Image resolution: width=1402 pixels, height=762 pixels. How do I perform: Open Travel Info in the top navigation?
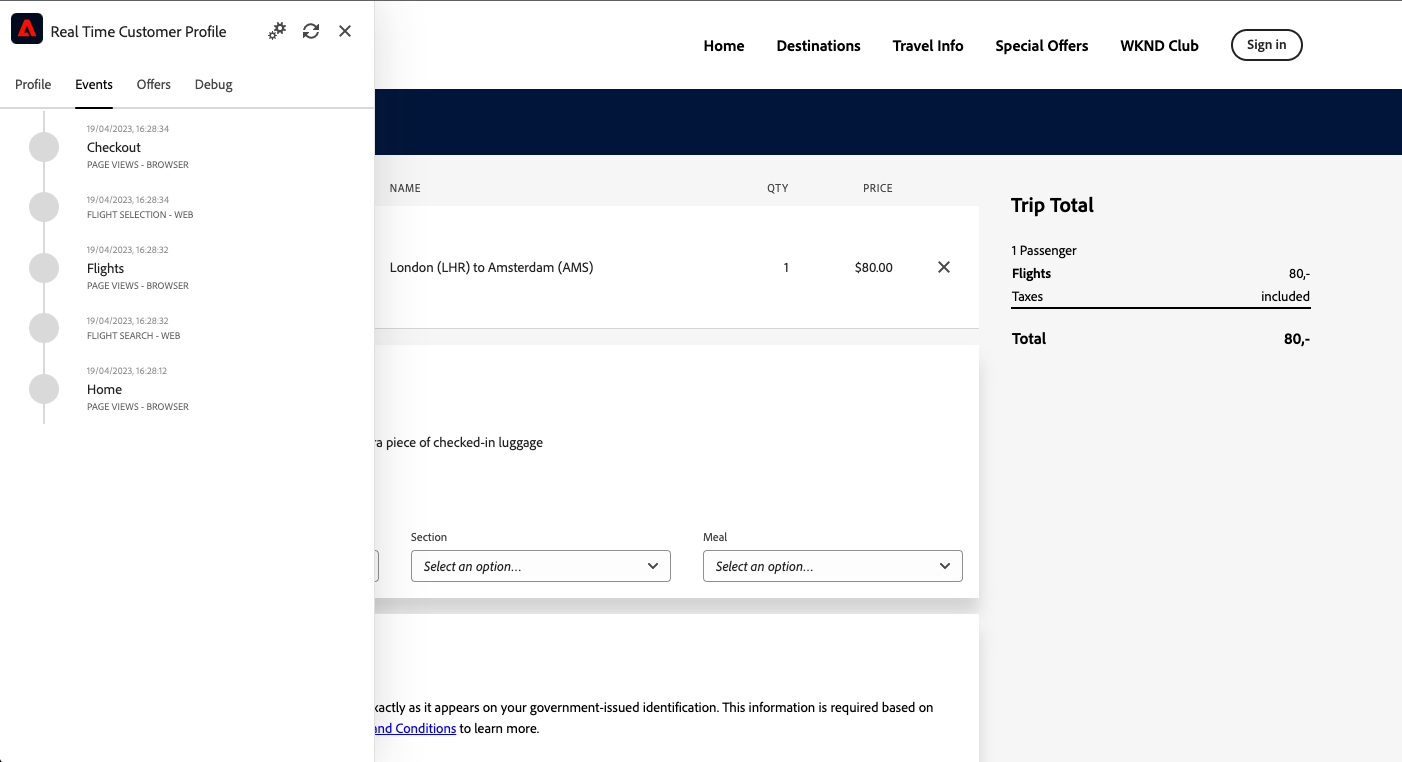(928, 46)
